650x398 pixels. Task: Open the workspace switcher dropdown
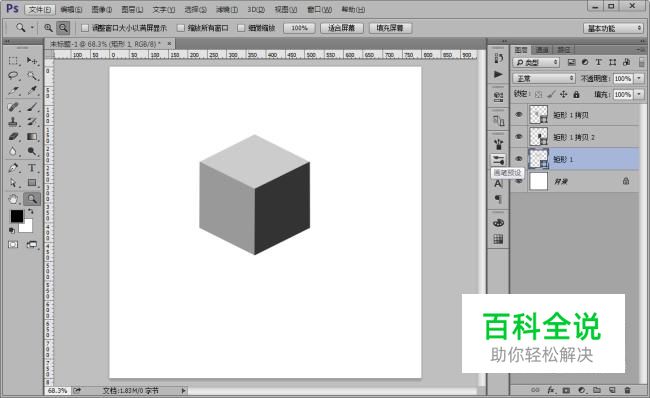613,28
